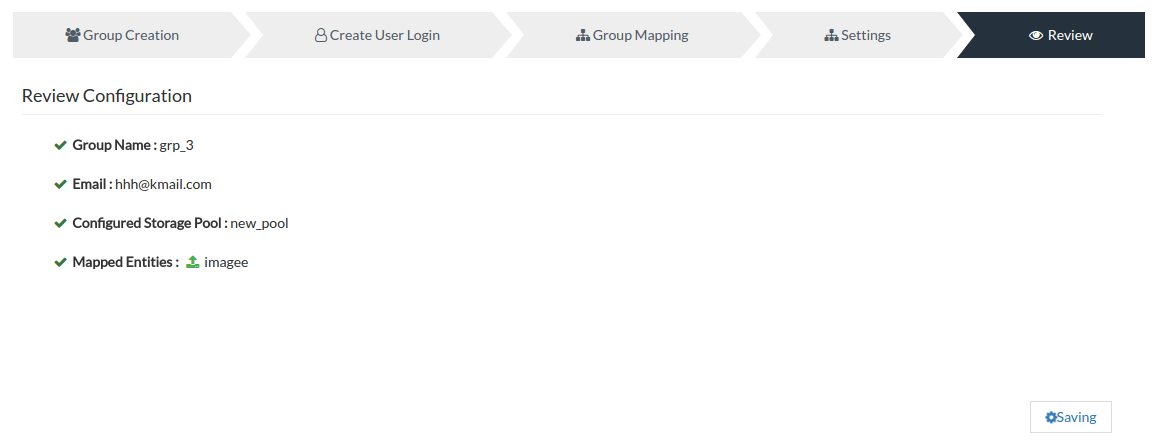Click the eye icon in Review step
The width and height of the screenshot is (1155, 443).
coord(1036,35)
